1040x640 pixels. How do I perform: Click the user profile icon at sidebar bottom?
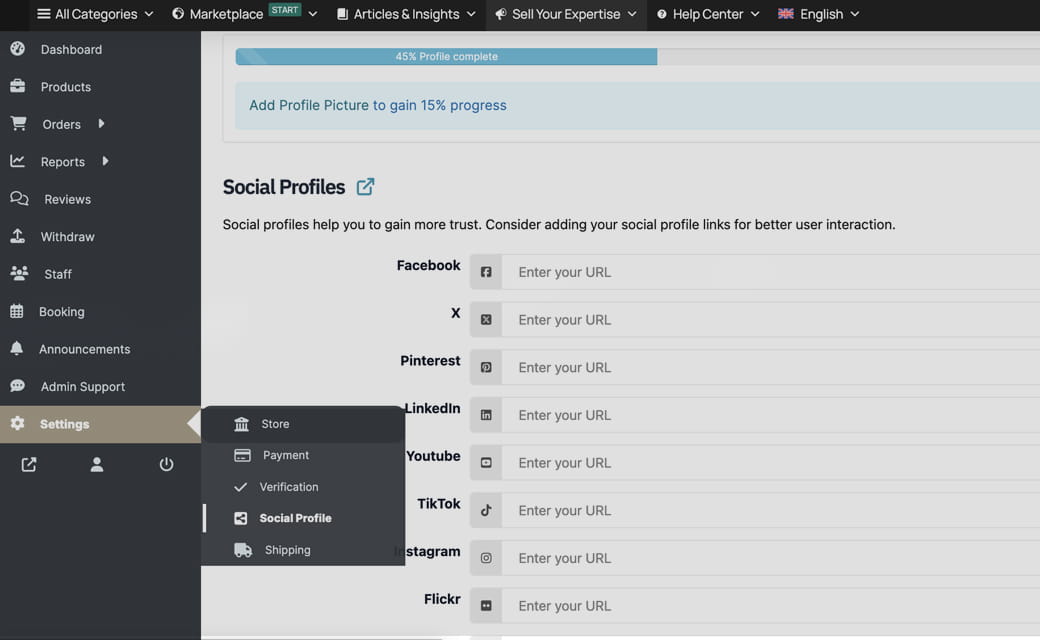(96, 464)
